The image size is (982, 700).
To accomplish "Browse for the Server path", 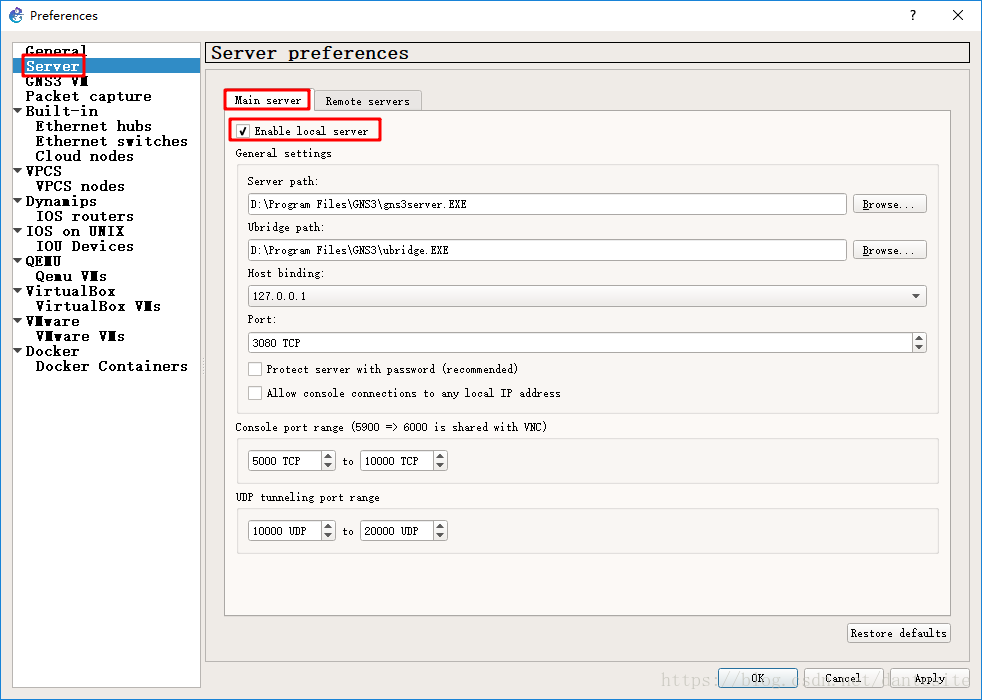I will point(889,204).
